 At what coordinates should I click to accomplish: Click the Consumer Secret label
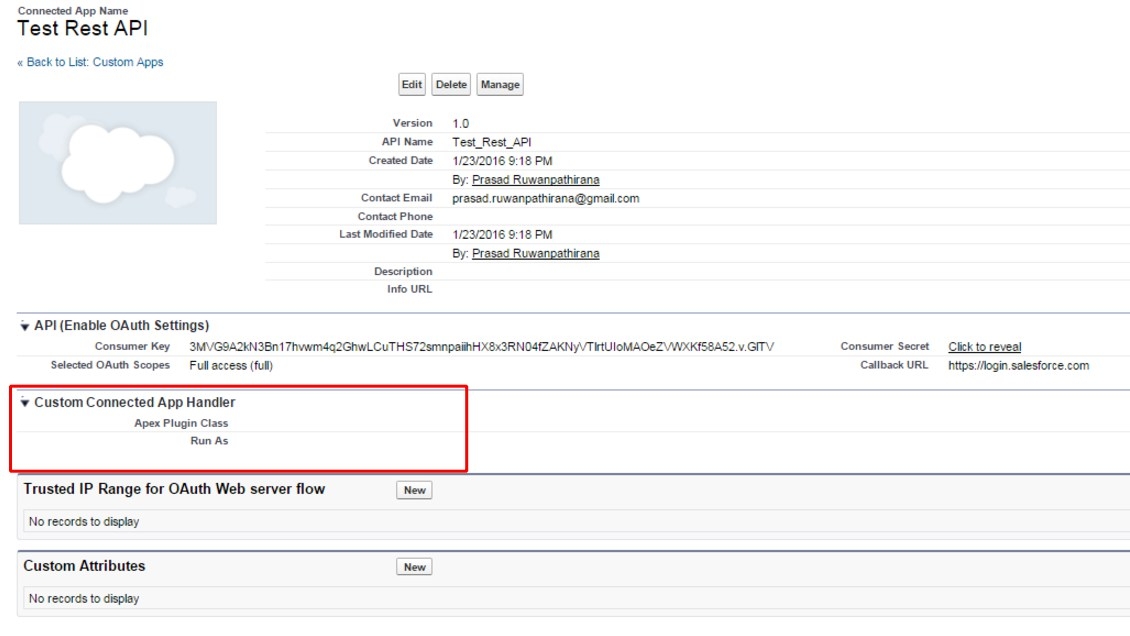coord(884,346)
